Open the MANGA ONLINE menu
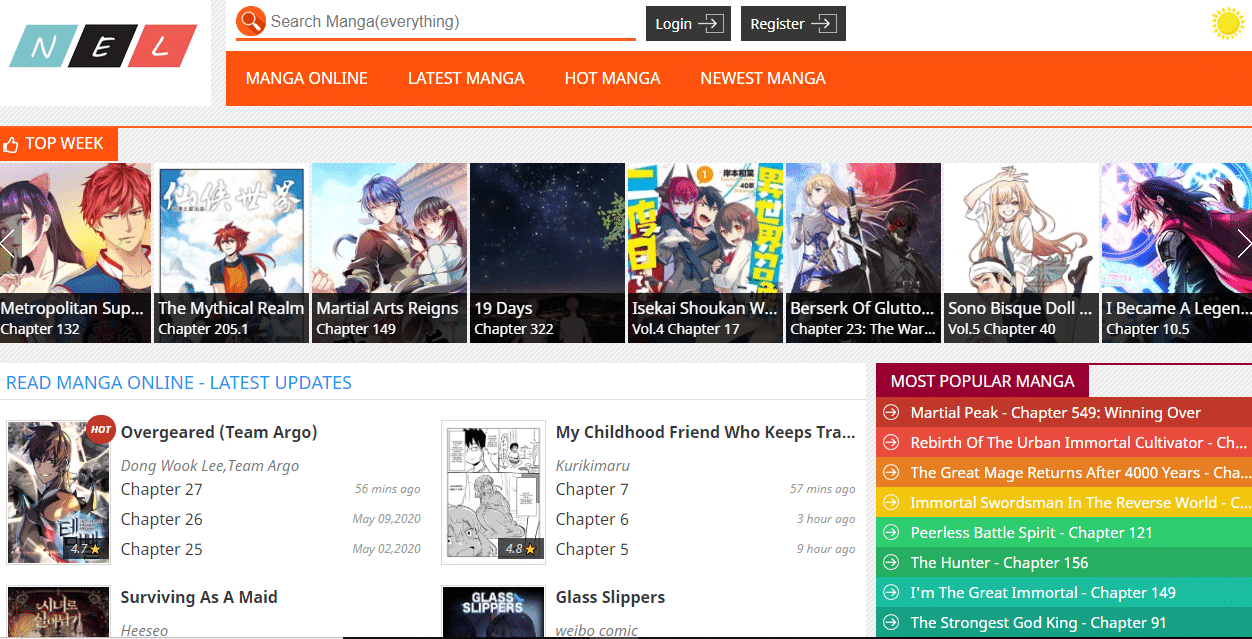Viewport: 1252px width, 639px height. pyautogui.click(x=307, y=78)
